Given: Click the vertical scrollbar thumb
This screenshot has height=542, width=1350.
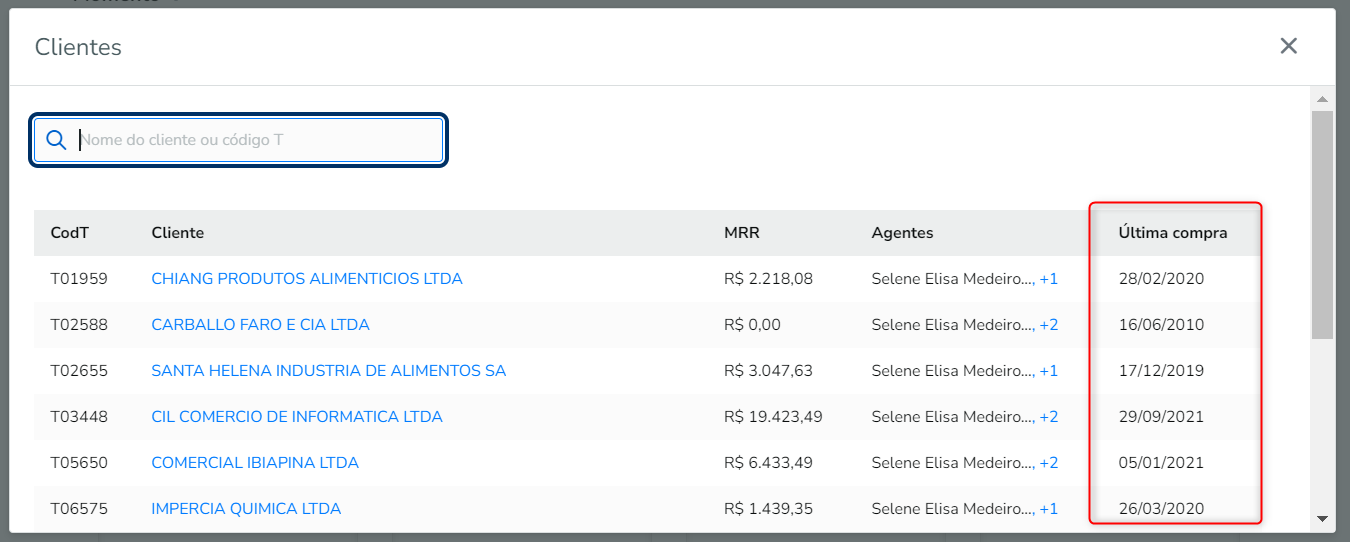Looking at the screenshot, I should click(1322, 224).
